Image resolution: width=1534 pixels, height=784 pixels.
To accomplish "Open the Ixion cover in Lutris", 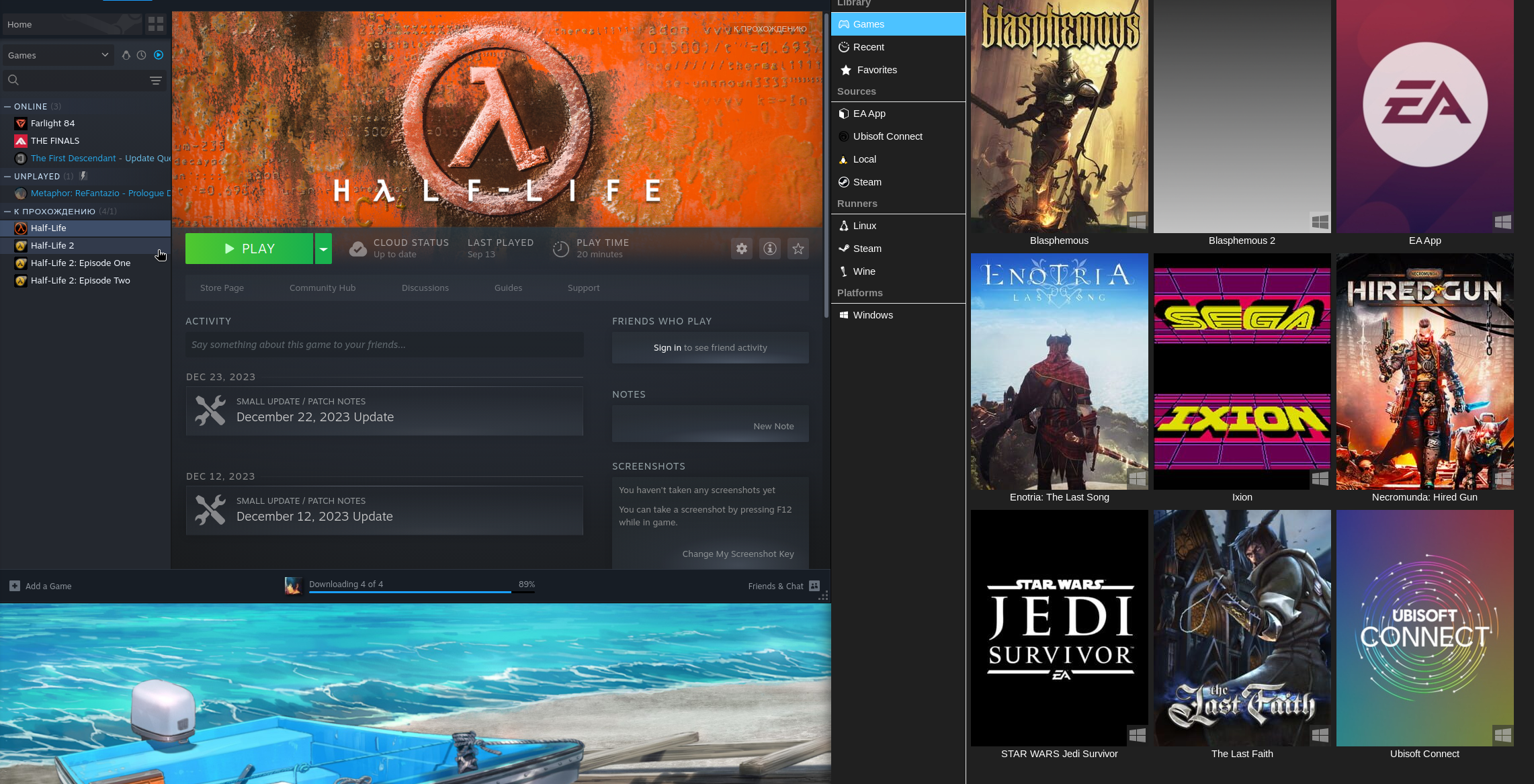I will point(1242,372).
